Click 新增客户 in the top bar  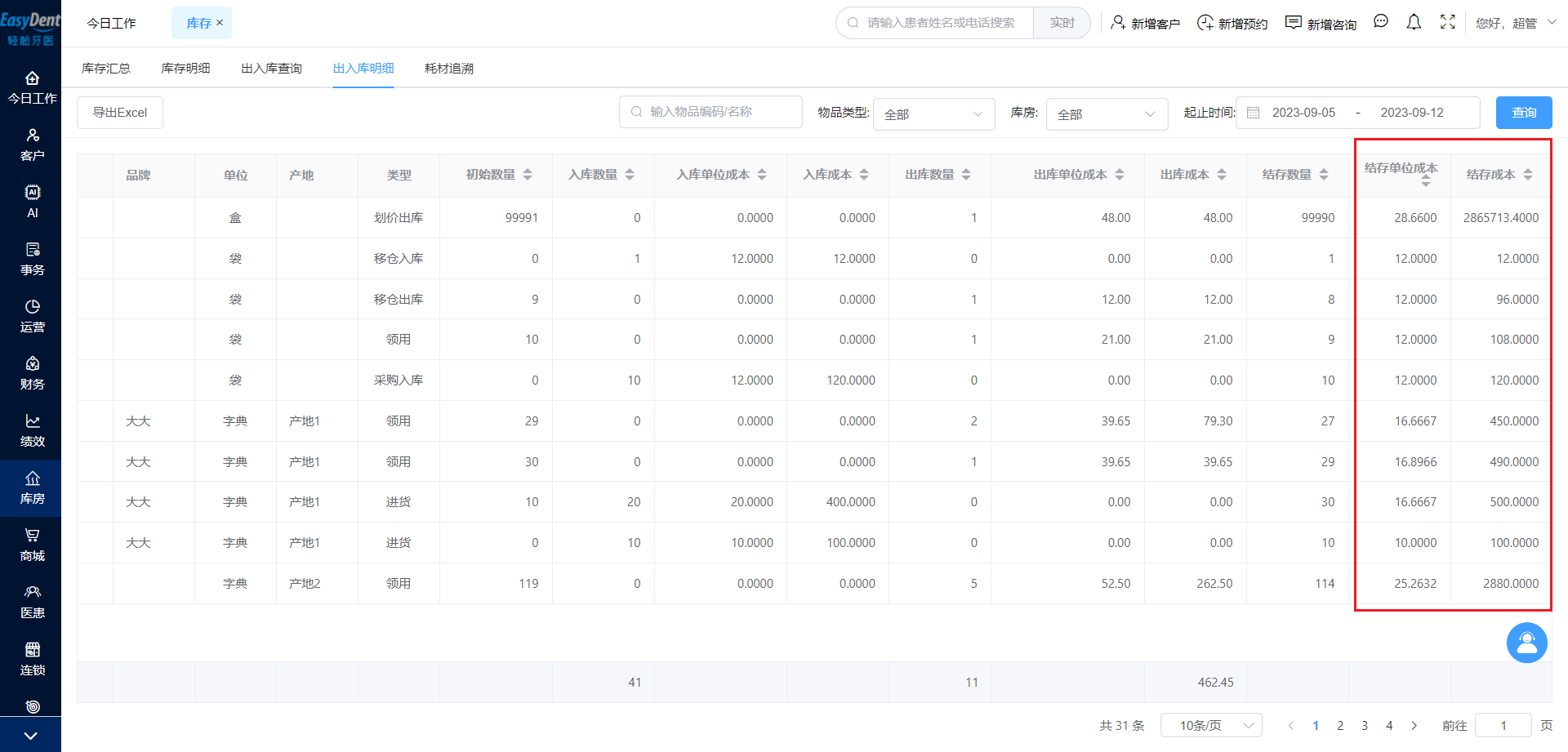point(1146,24)
